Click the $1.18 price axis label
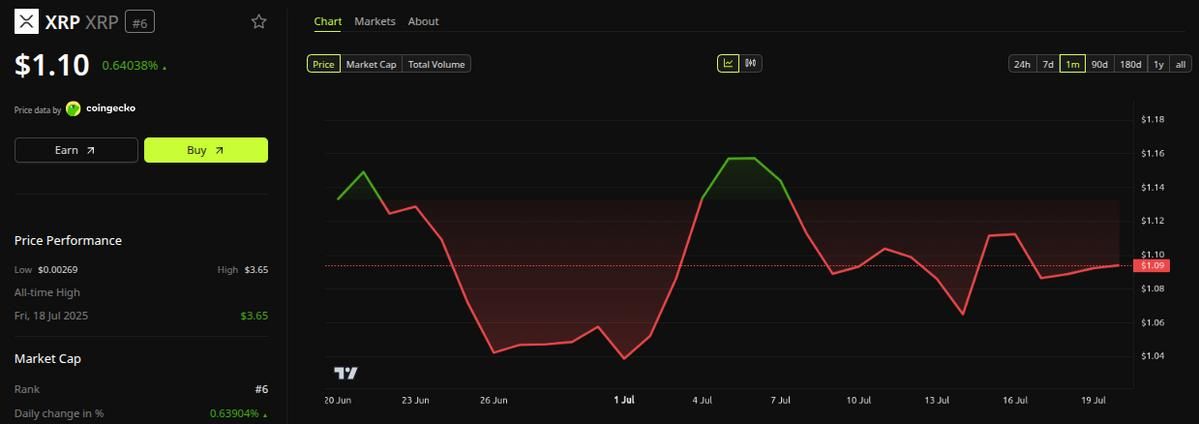 tap(1152, 119)
